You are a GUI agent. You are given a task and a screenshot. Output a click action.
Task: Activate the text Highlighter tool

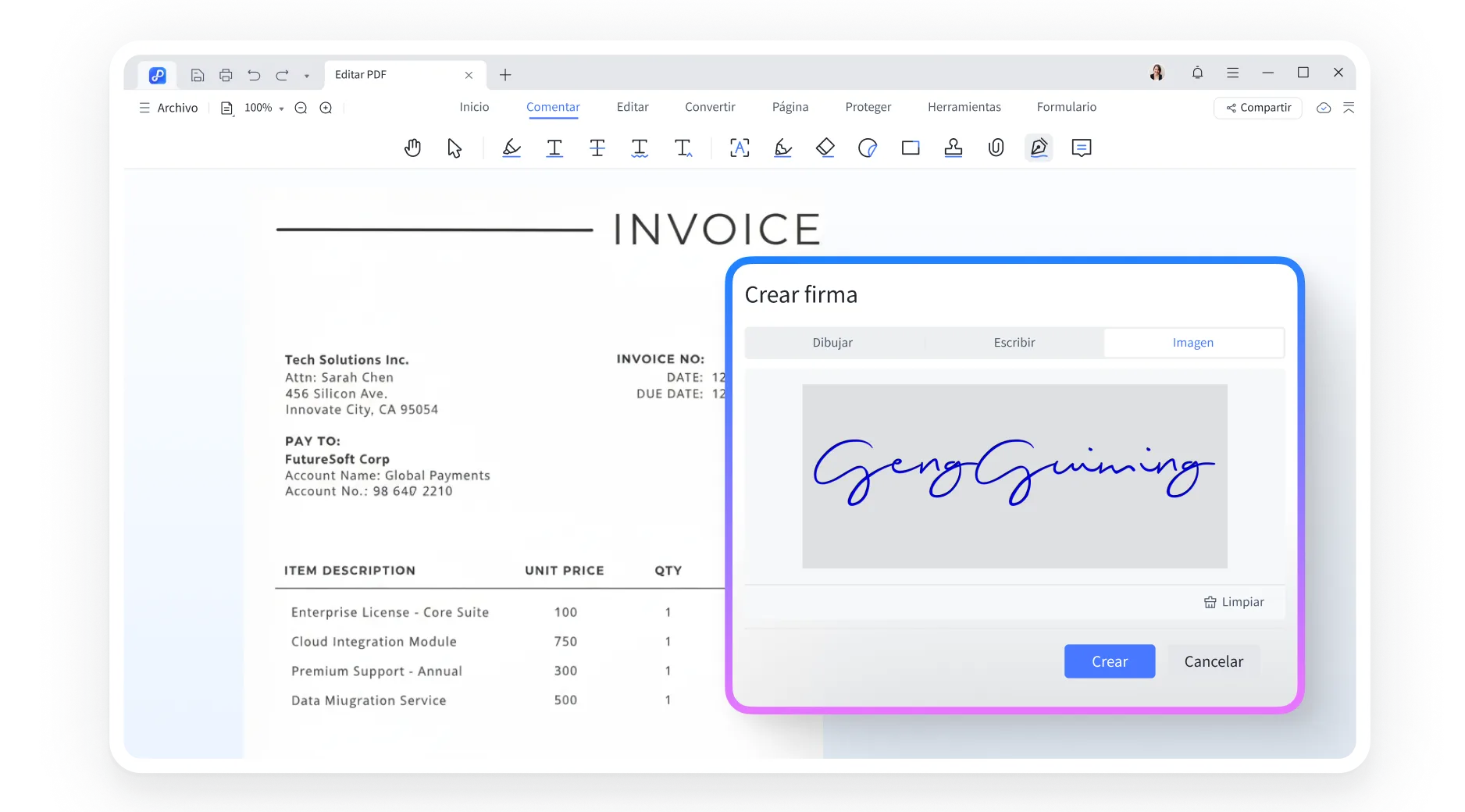pos(512,148)
